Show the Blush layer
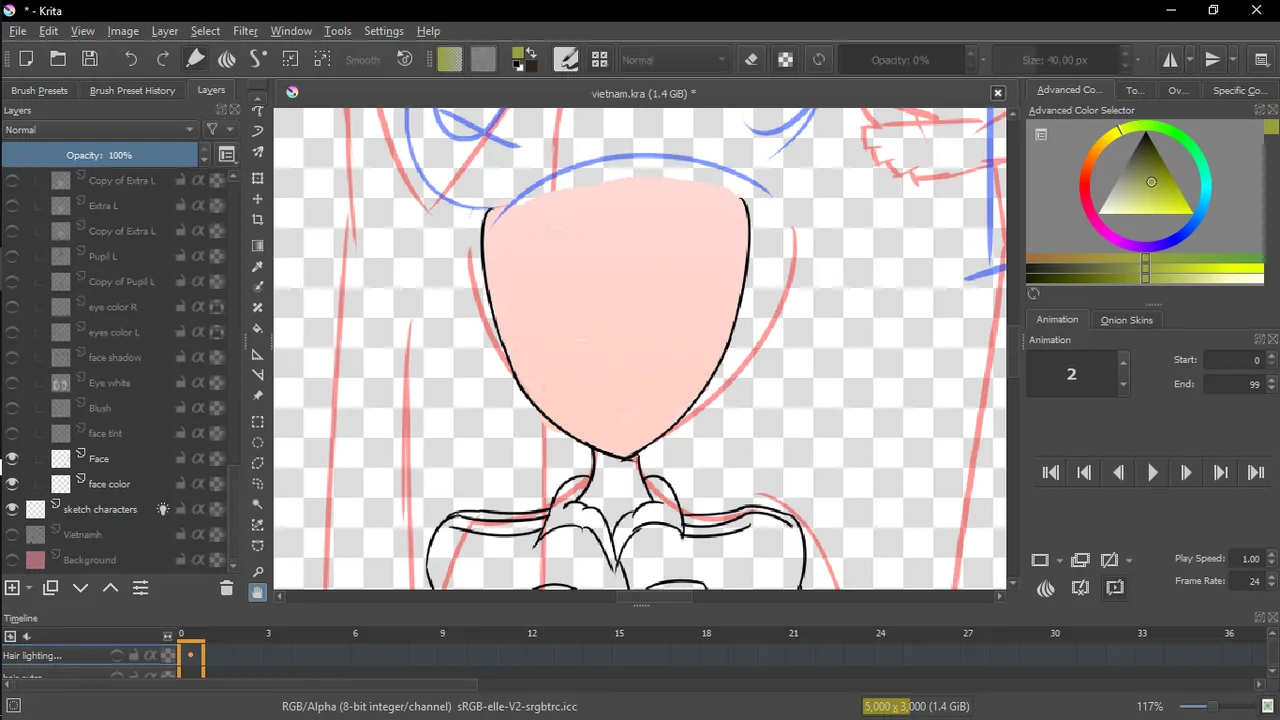 tap(12, 408)
